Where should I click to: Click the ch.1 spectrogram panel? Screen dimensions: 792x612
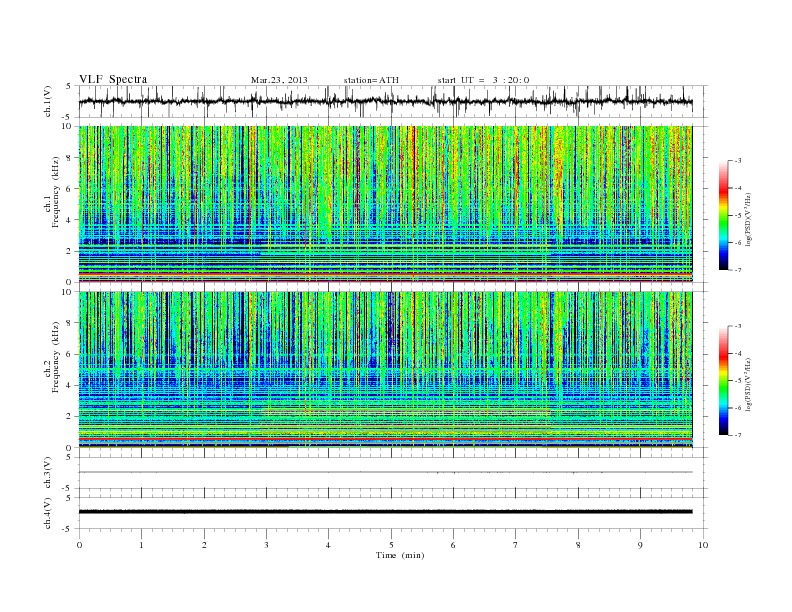[x=385, y=204]
